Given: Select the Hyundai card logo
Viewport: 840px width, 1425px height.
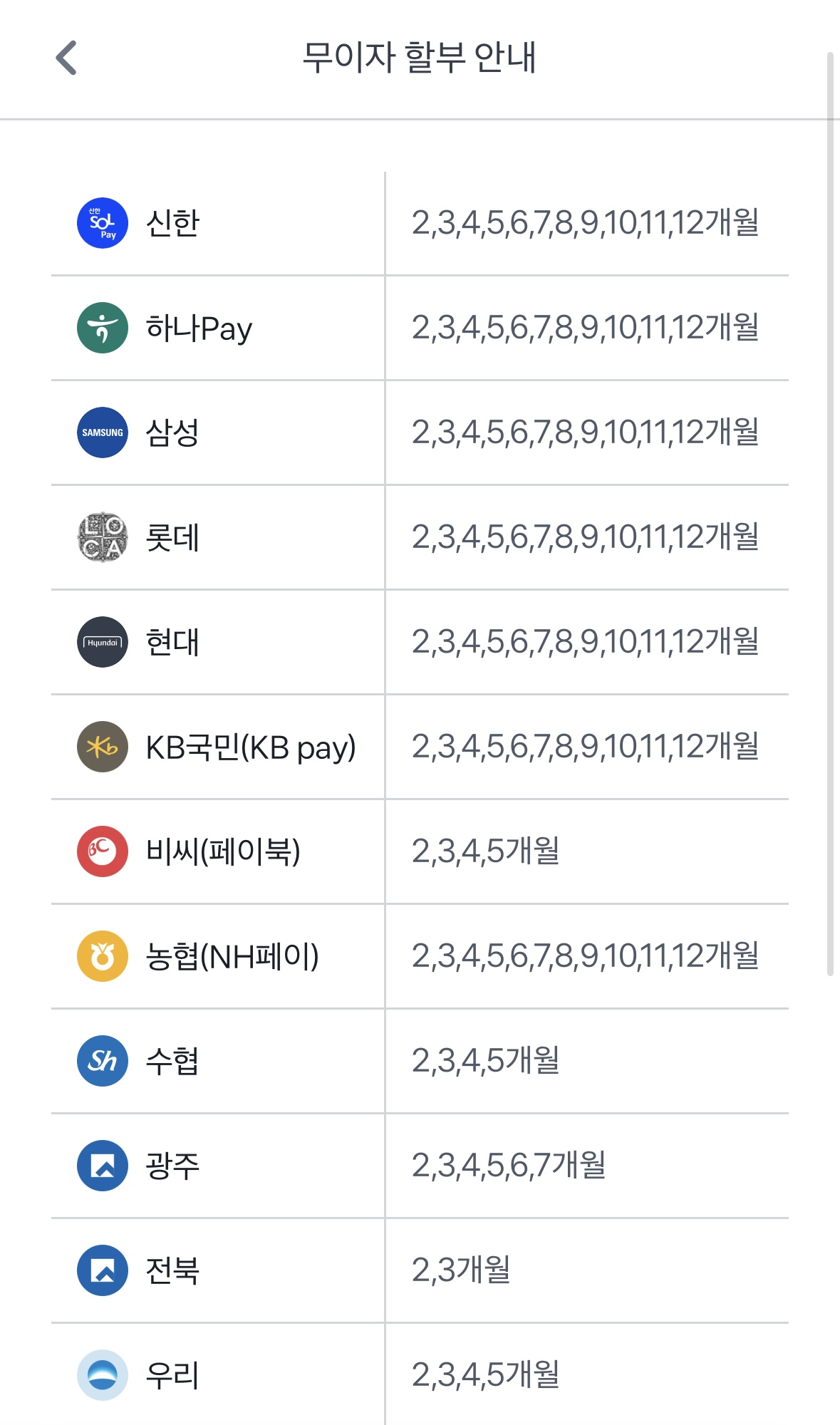Looking at the screenshot, I should pyautogui.click(x=103, y=642).
